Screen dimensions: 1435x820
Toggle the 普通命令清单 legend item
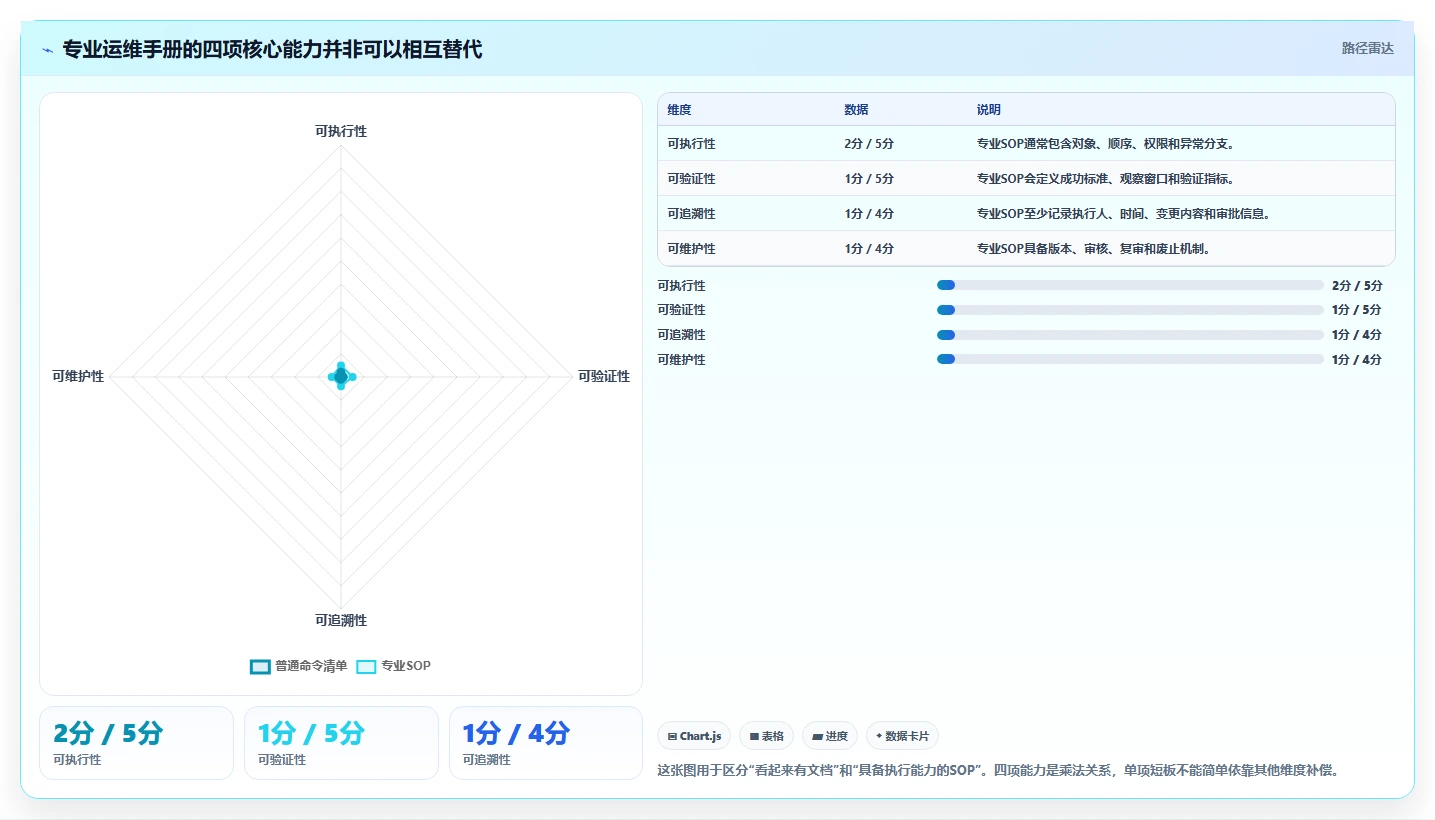coord(299,666)
